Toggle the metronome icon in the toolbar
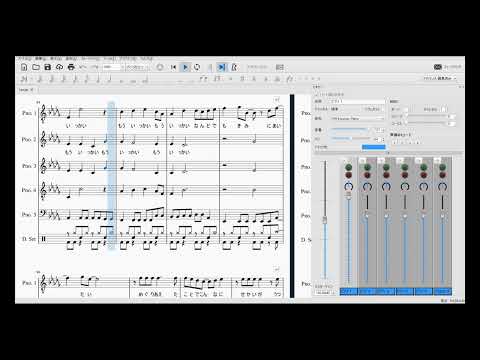The width and height of the screenshot is (480, 360). [234, 67]
